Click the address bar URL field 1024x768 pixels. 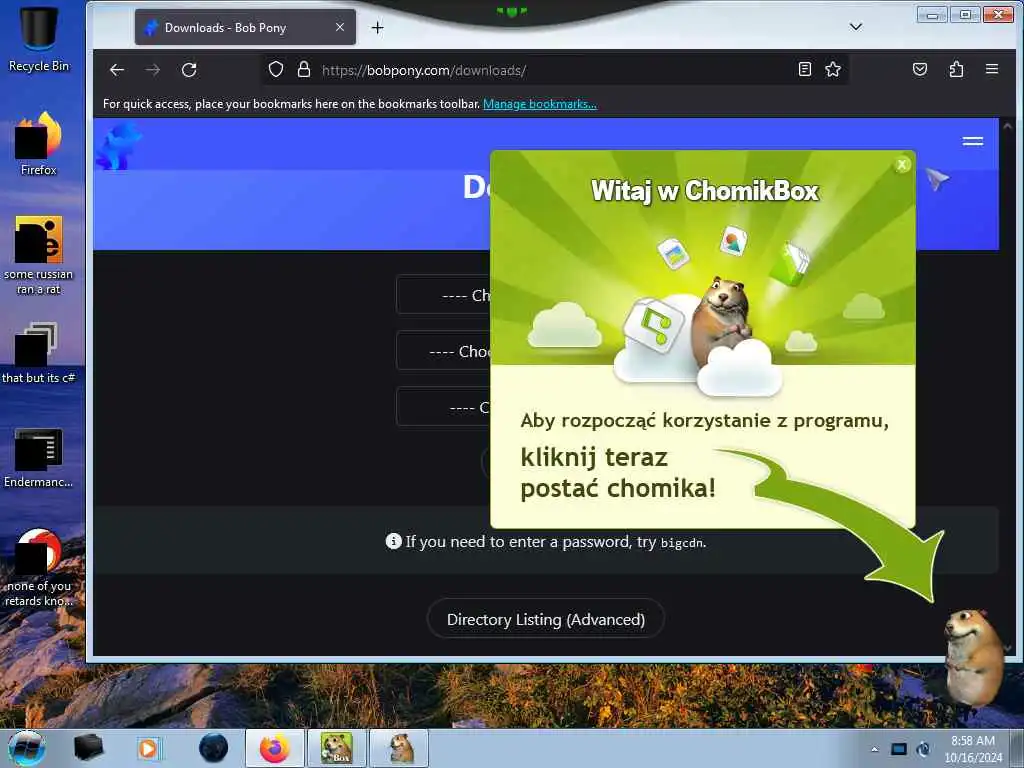[x=555, y=70]
